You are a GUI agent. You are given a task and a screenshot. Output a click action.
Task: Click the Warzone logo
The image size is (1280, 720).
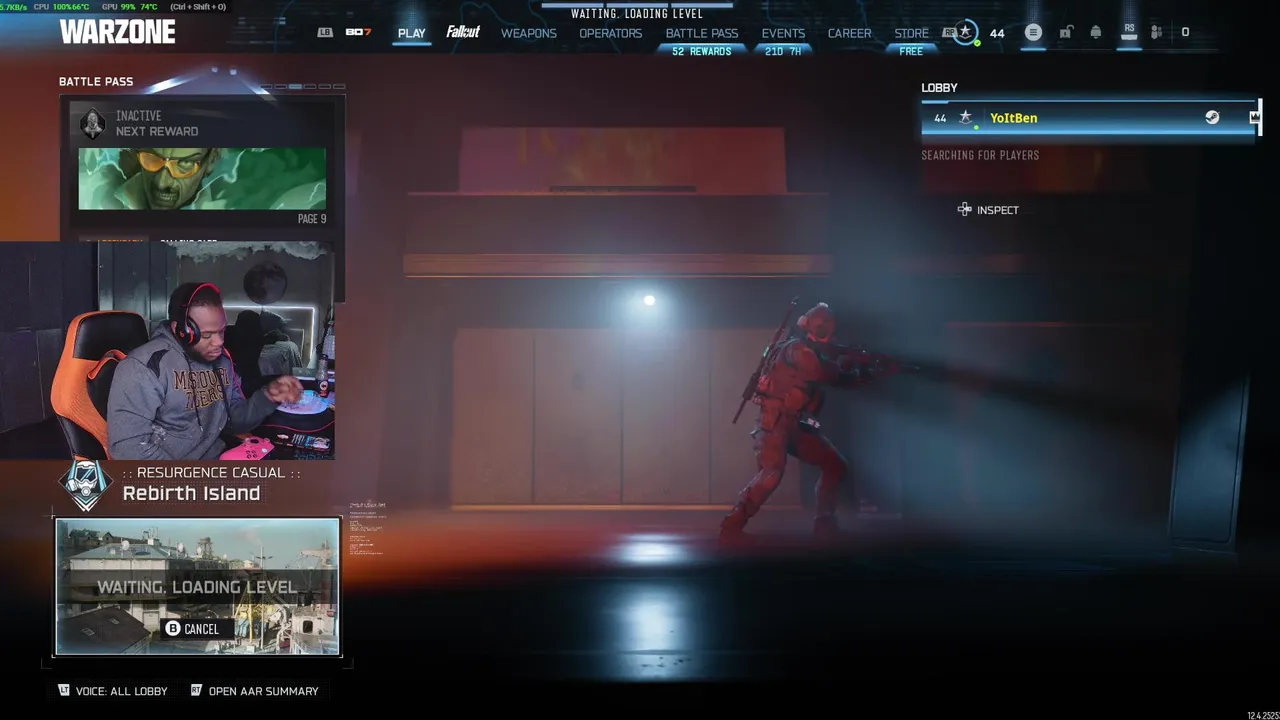point(117,32)
